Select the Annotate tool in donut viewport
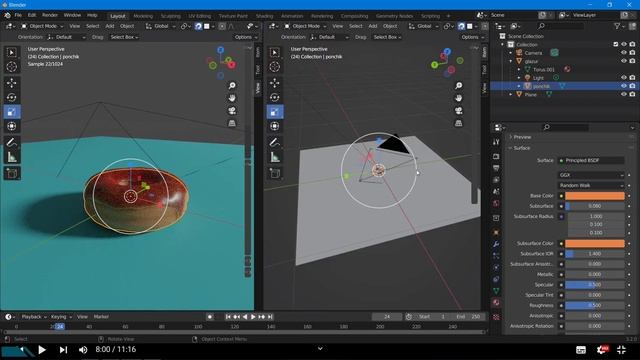The width and height of the screenshot is (640, 360). point(12,142)
